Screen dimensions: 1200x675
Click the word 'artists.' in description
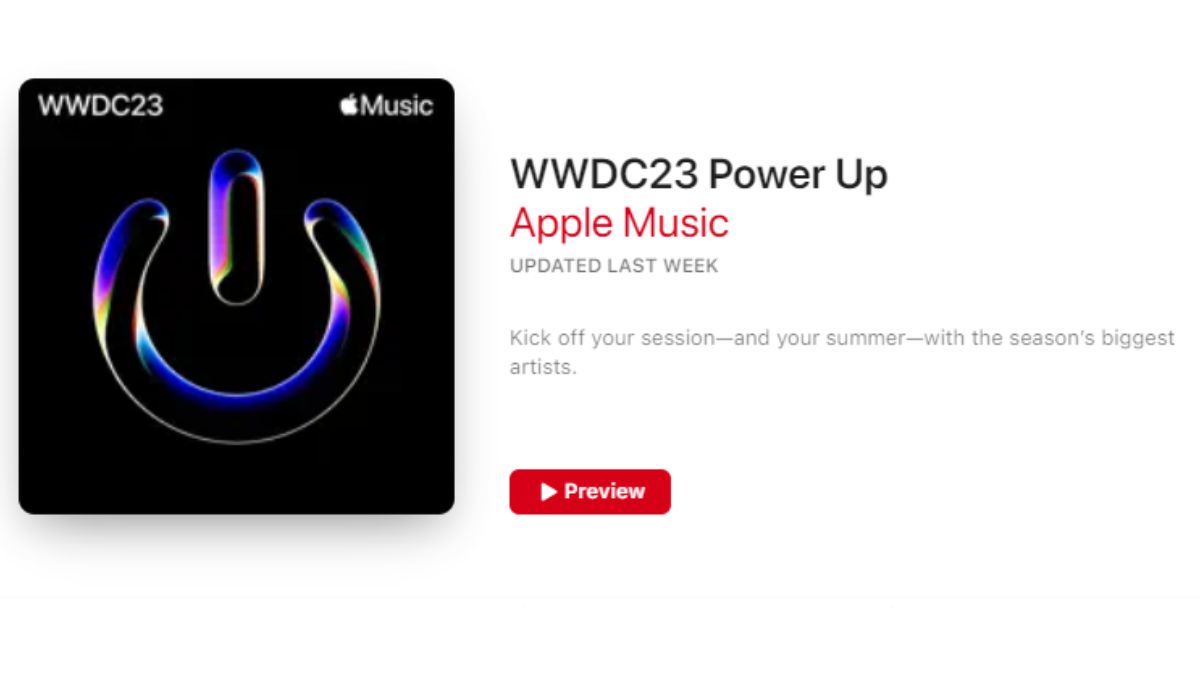tap(544, 368)
